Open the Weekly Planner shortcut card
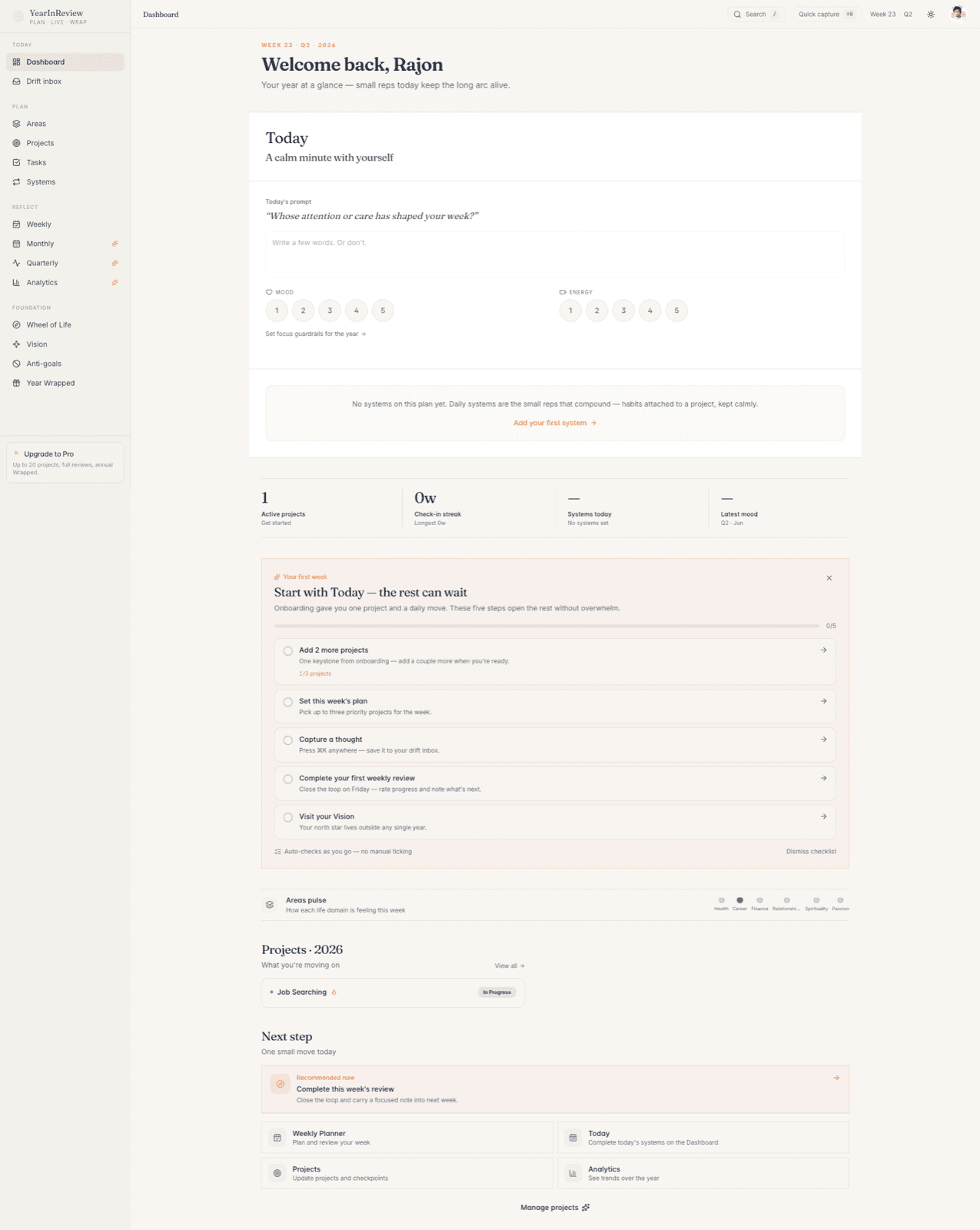Viewport: 980px width, 1230px height. pyautogui.click(x=407, y=1138)
